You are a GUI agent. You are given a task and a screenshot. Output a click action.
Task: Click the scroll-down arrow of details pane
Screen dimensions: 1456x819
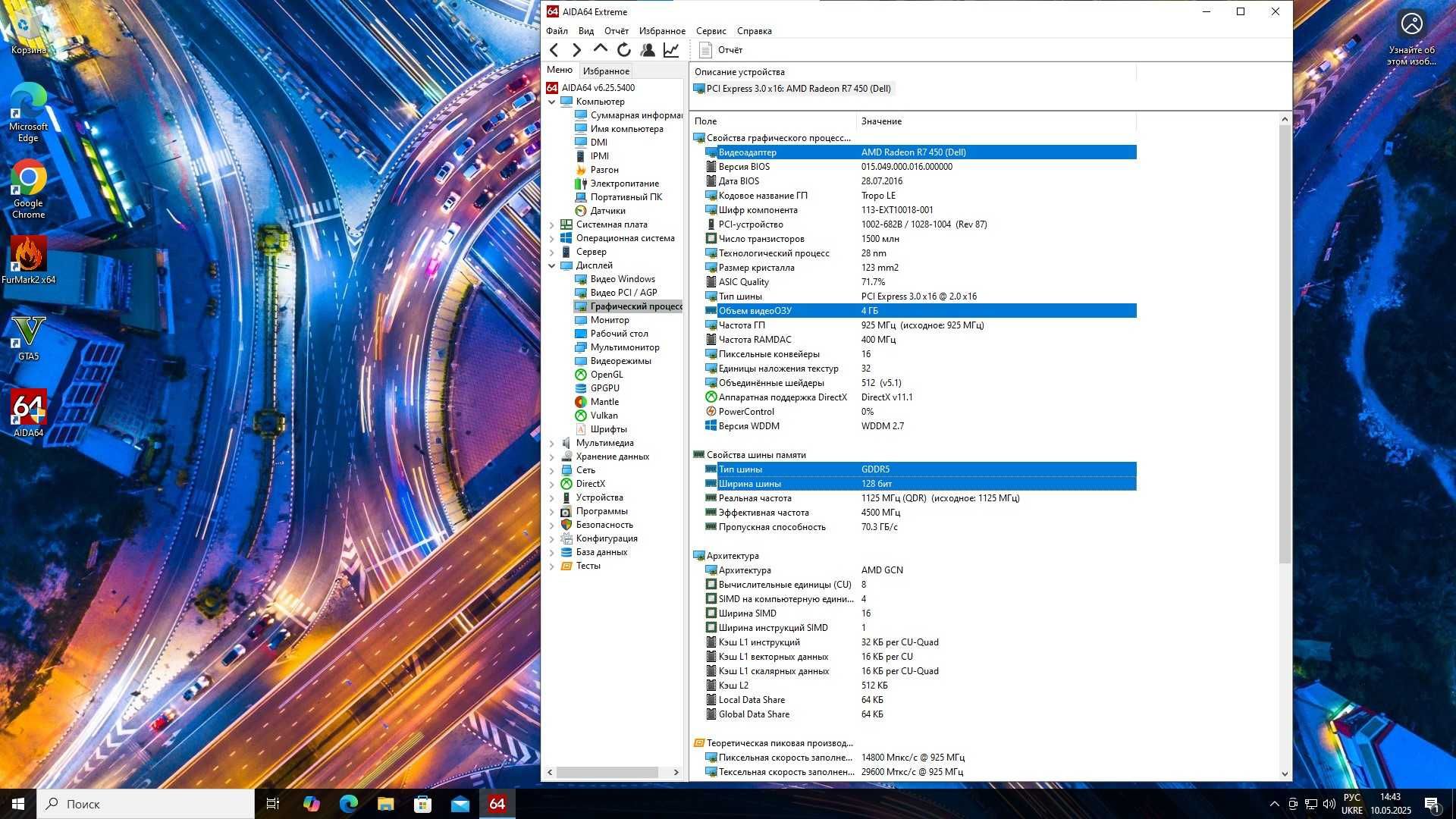pos(1285,773)
